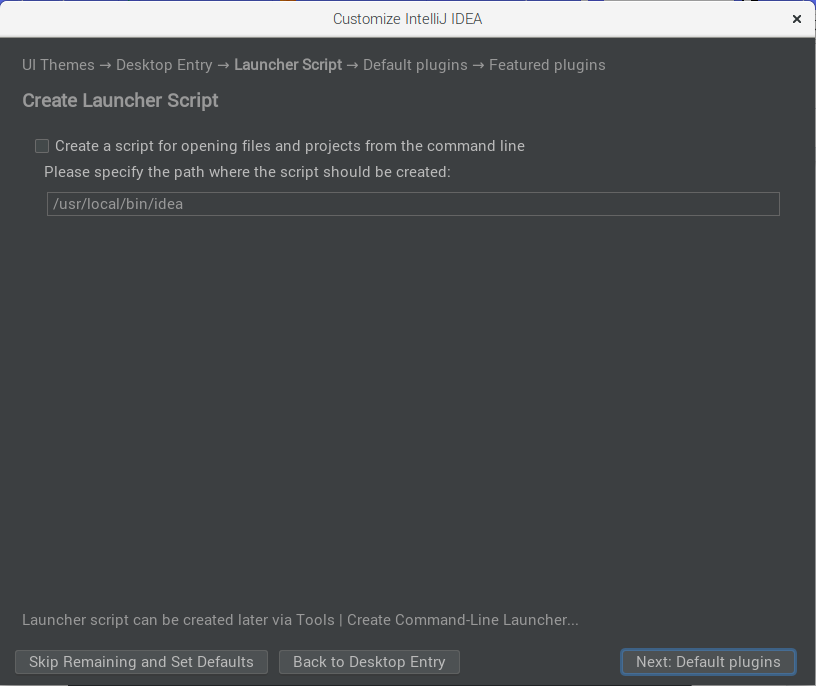The width and height of the screenshot is (816, 686).
Task: Proceed with Next: Default plugins button
Action: pos(708,662)
